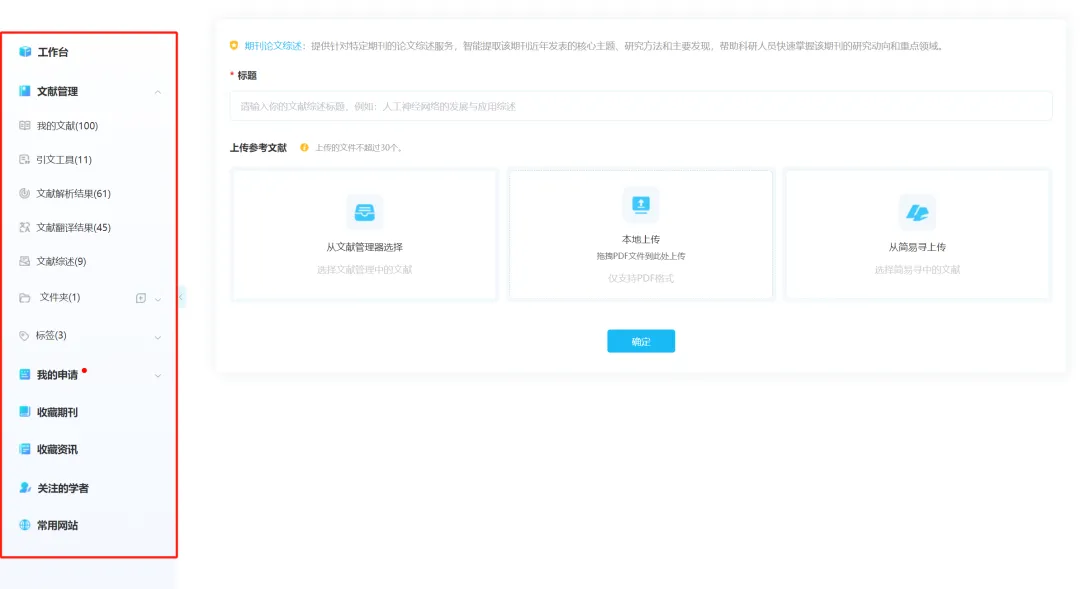1080x589 pixels.
Task: Open 引文工具(11) menu item
Action: pos(63,160)
